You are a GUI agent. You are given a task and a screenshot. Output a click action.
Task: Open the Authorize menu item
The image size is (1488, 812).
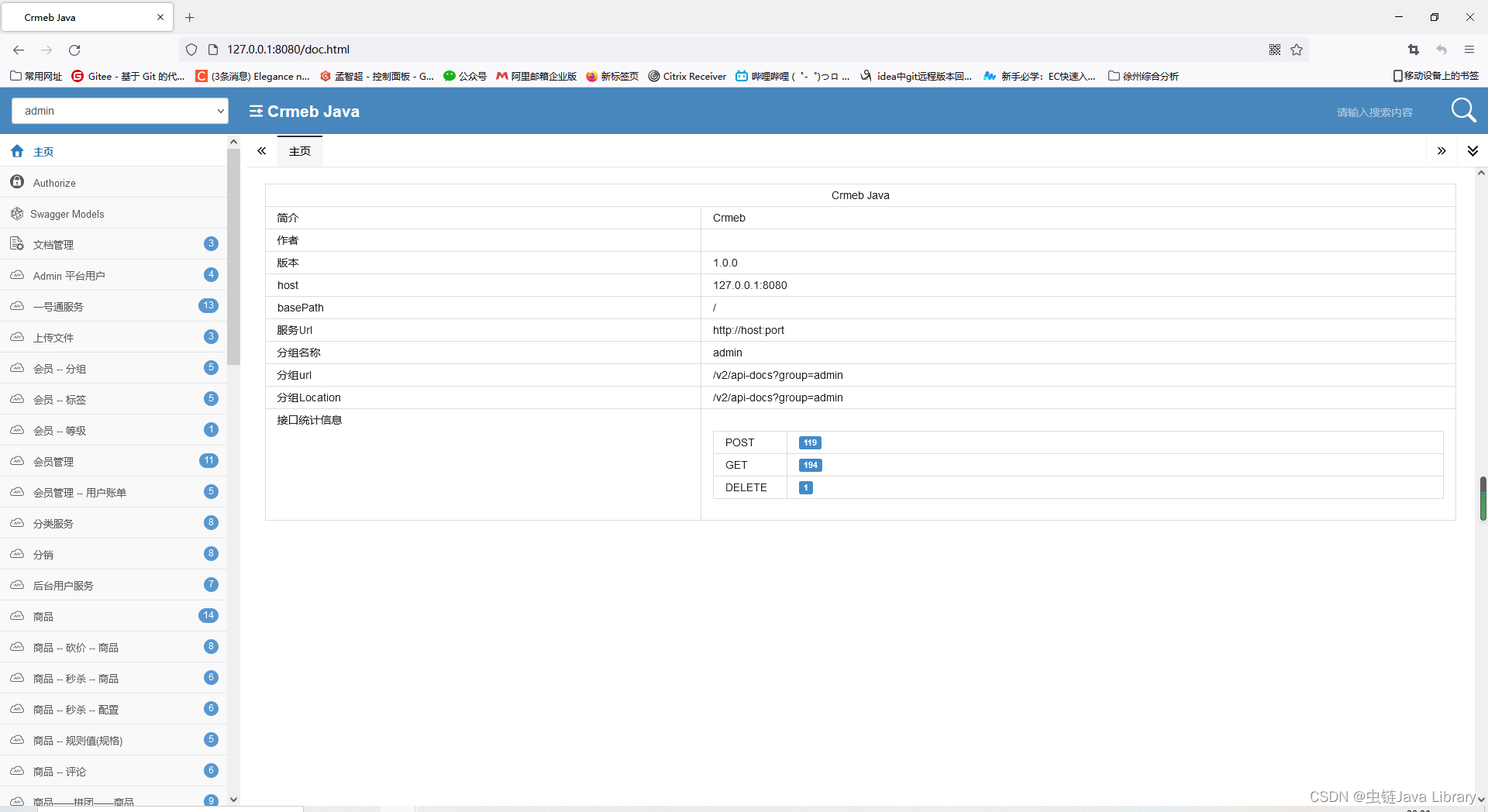click(x=113, y=182)
